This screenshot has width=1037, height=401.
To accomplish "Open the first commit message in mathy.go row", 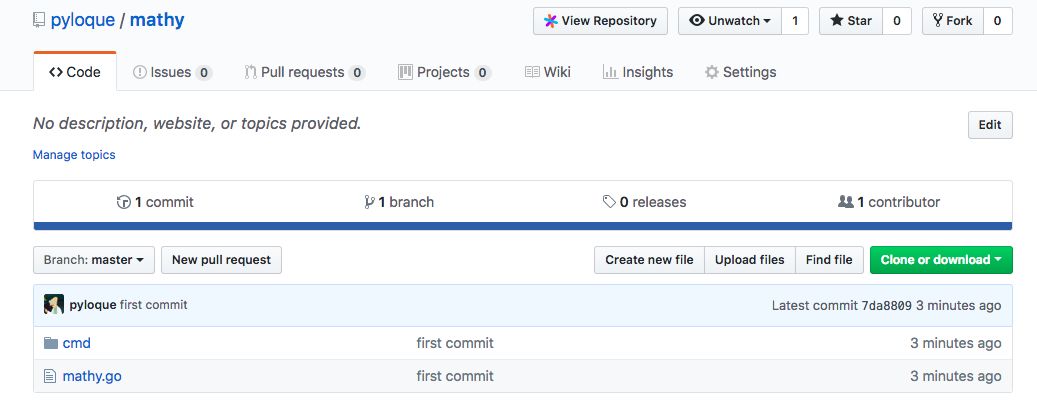I will [455, 377].
